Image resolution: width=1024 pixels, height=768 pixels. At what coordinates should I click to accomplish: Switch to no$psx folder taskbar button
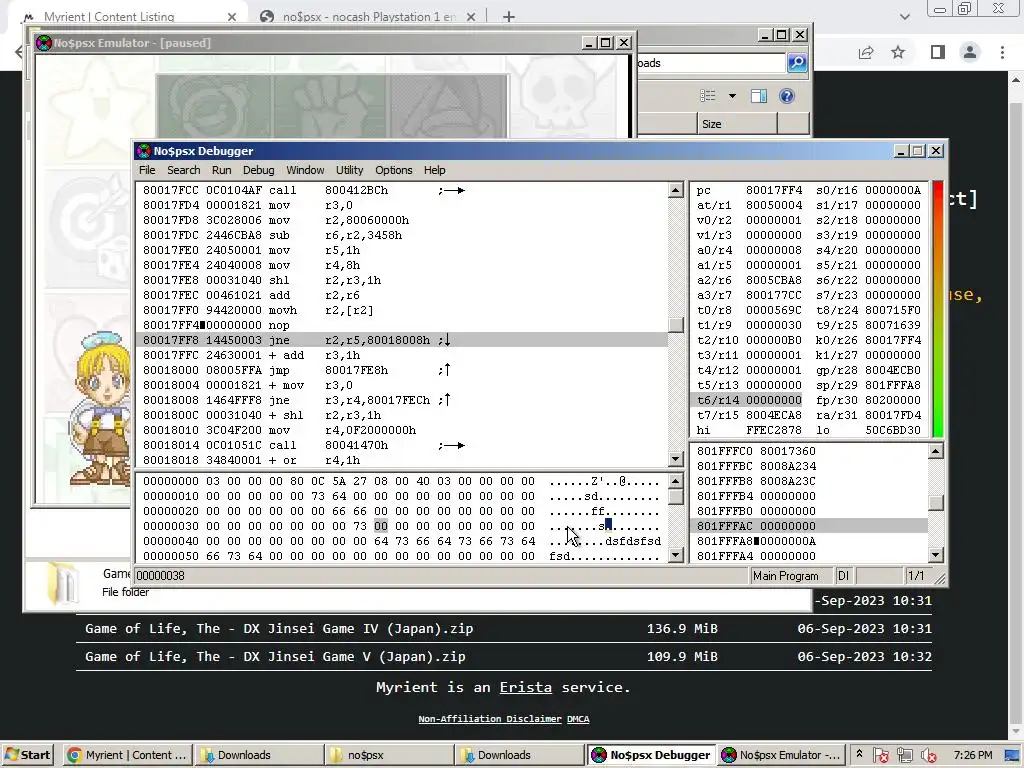point(389,755)
